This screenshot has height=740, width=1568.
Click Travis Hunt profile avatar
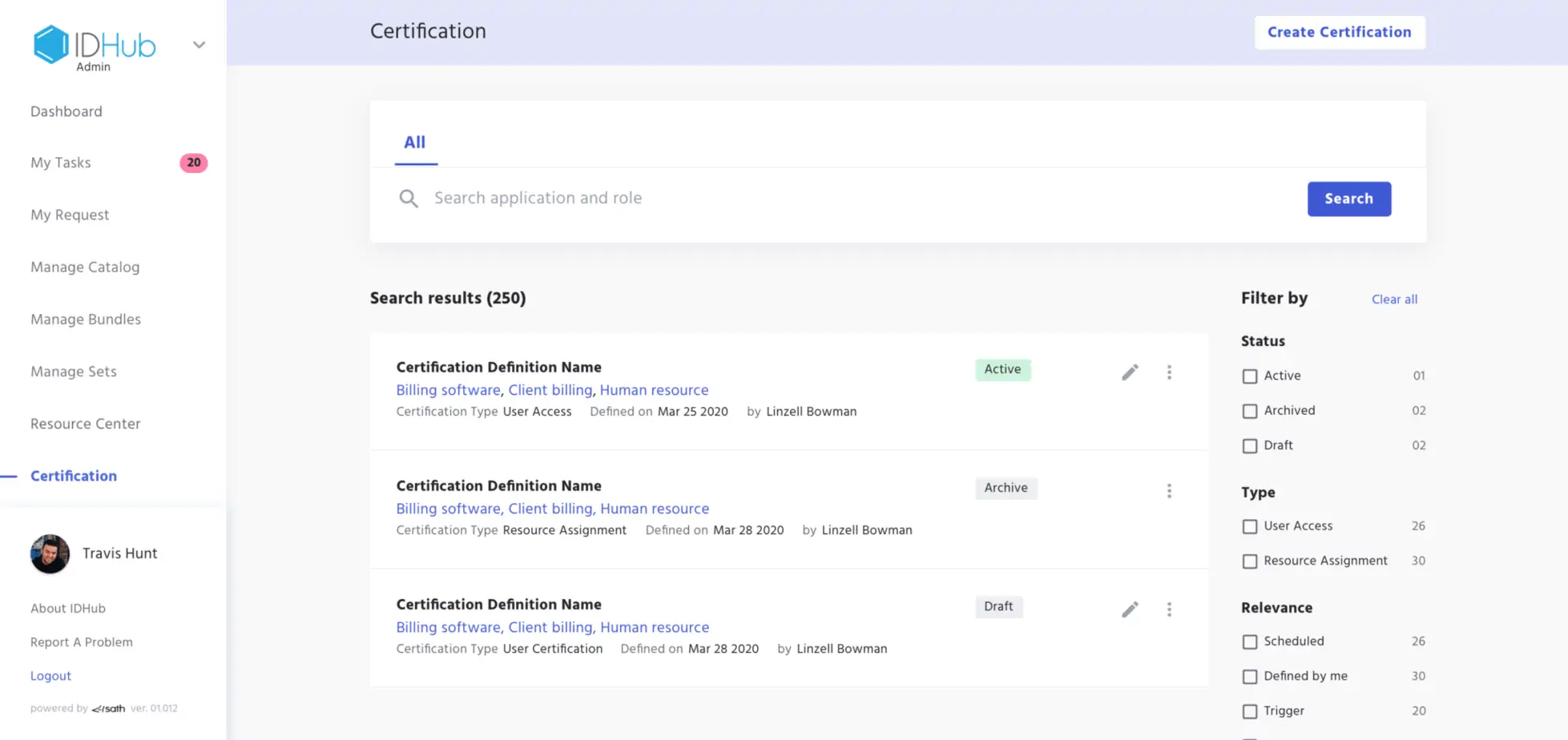pos(50,553)
